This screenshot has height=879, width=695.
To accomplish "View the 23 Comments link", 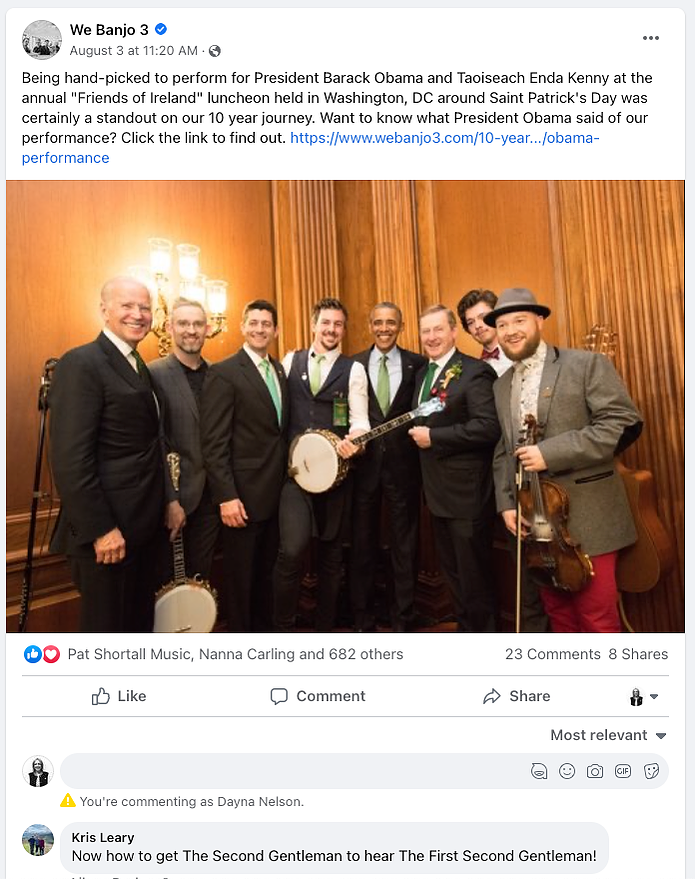I will tap(553, 654).
